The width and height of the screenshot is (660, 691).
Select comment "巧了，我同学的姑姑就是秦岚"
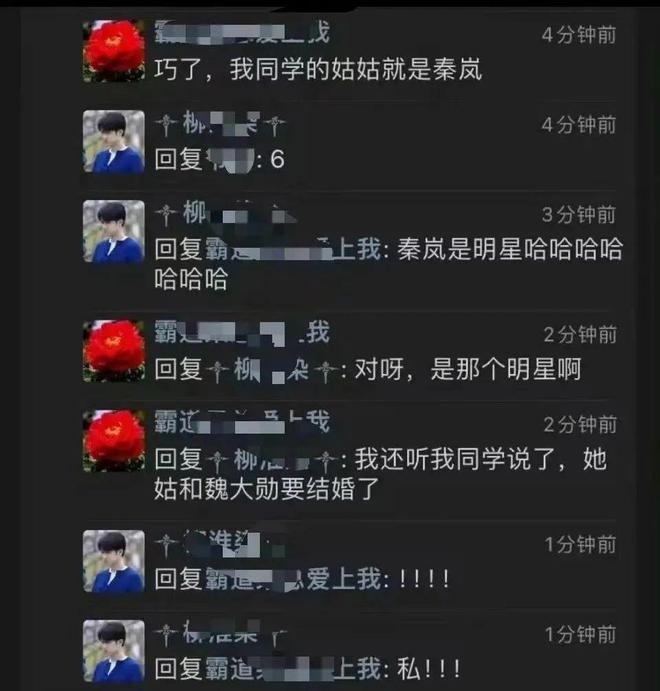click(x=318, y=69)
